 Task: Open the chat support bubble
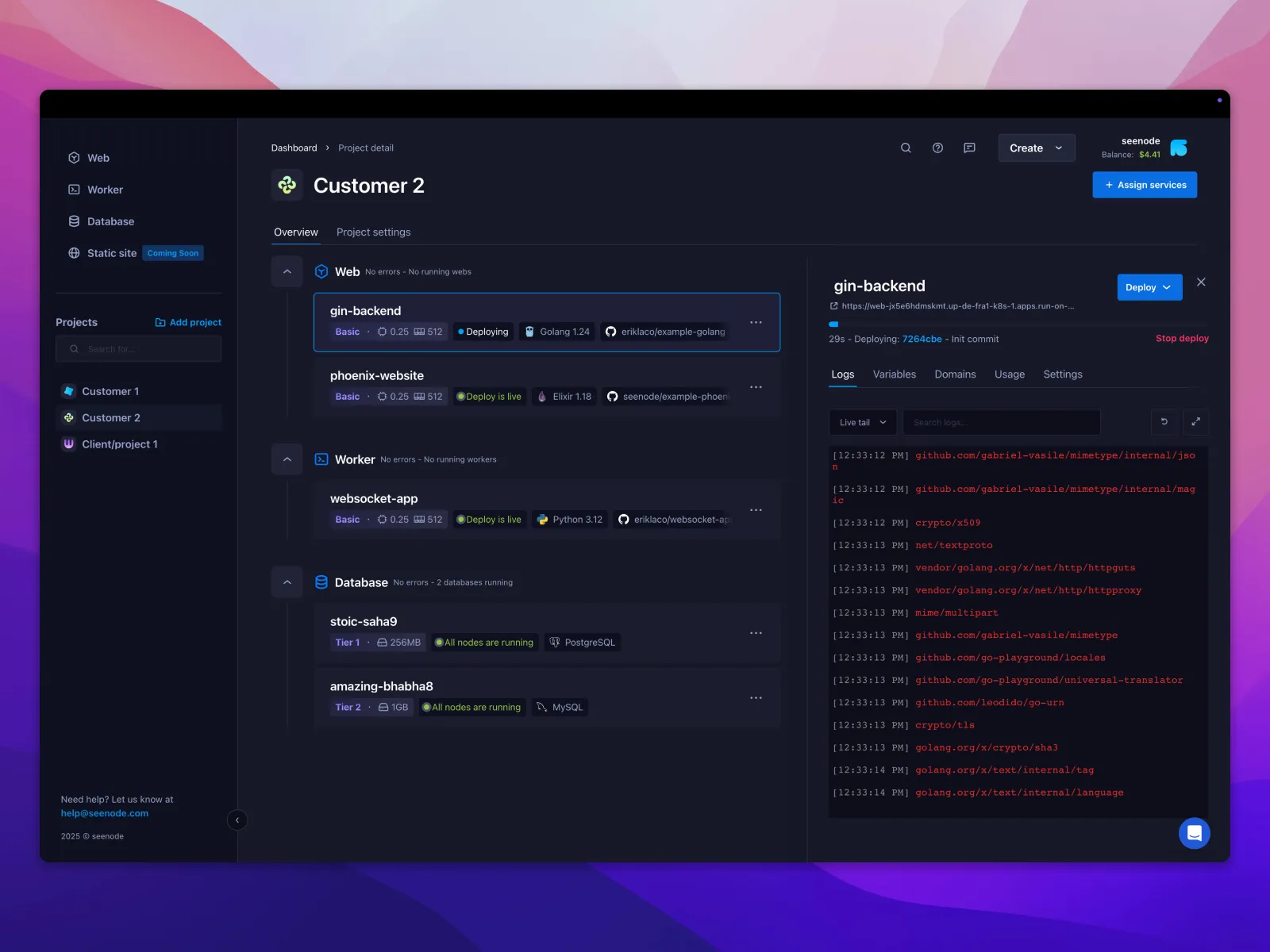coord(1194,833)
